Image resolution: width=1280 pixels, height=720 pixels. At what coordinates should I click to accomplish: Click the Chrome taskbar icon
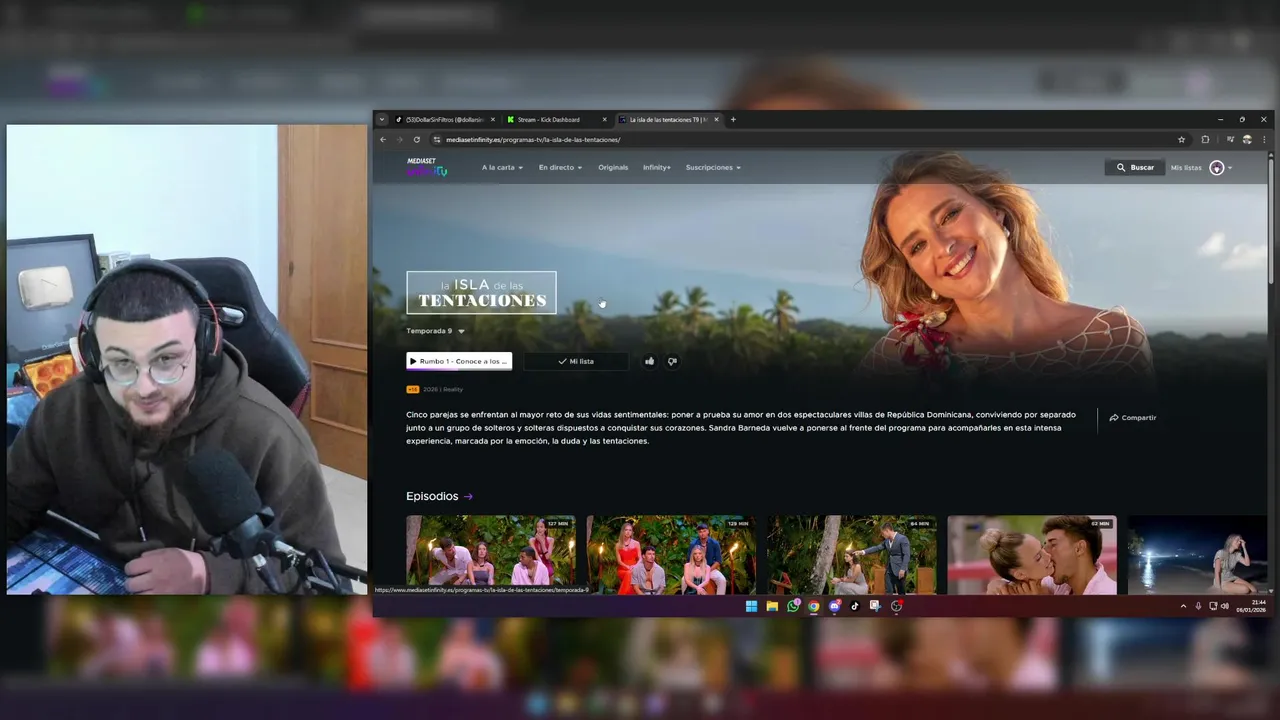(x=814, y=606)
